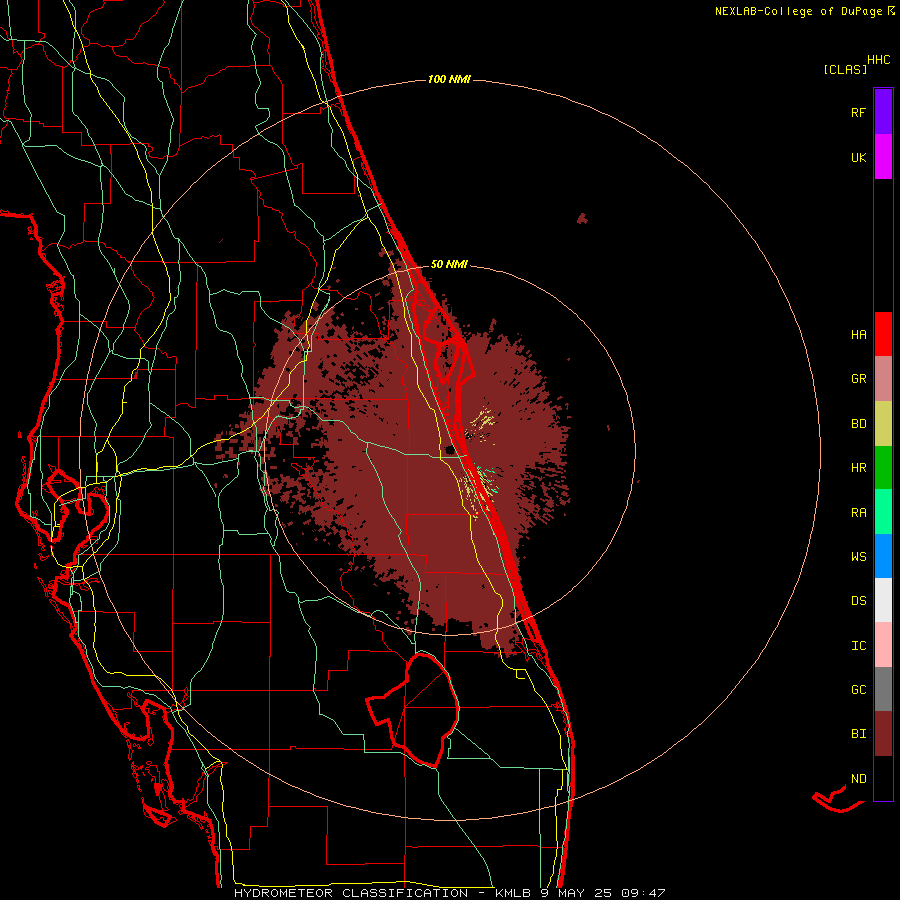
Task: Click the RA light-green legend swatch
Action: [x=883, y=511]
